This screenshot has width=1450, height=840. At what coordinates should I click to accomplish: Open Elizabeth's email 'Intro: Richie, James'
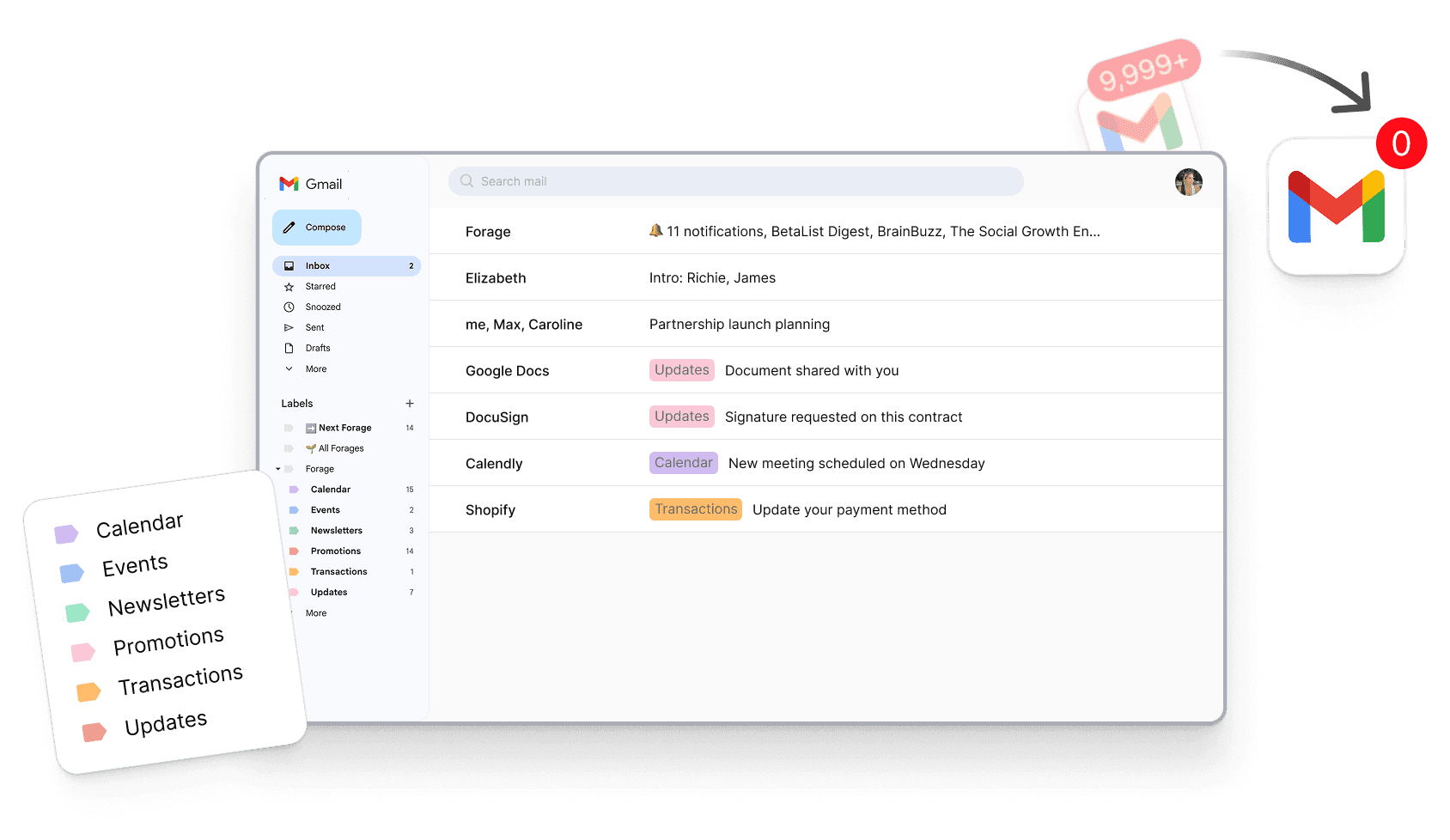pos(826,277)
